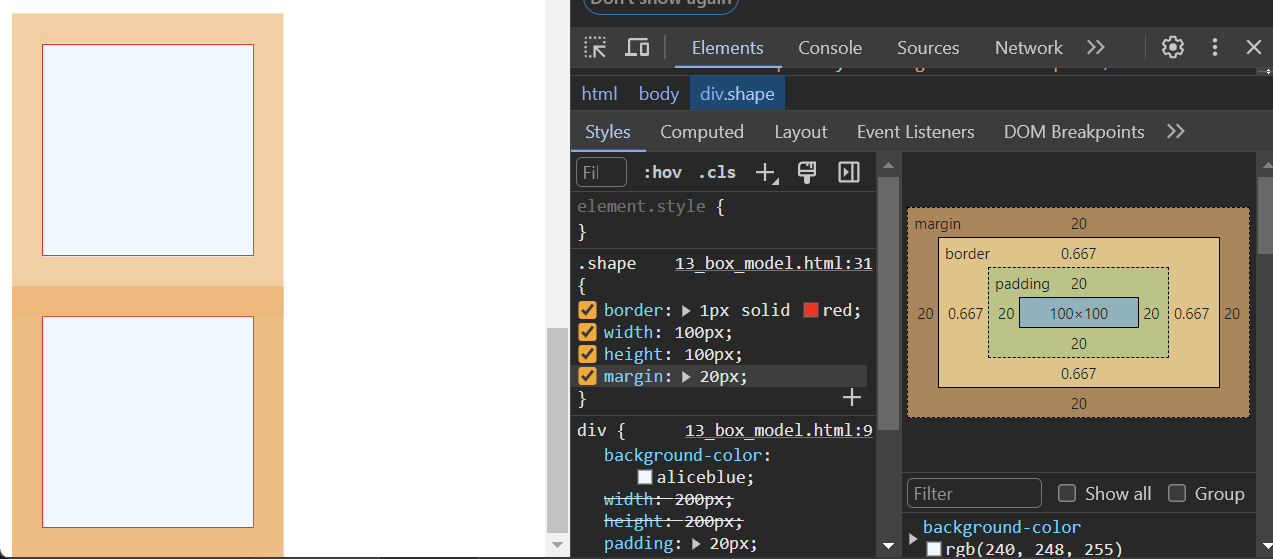
Task: Switch to the Elements tab
Action: click(x=727, y=47)
